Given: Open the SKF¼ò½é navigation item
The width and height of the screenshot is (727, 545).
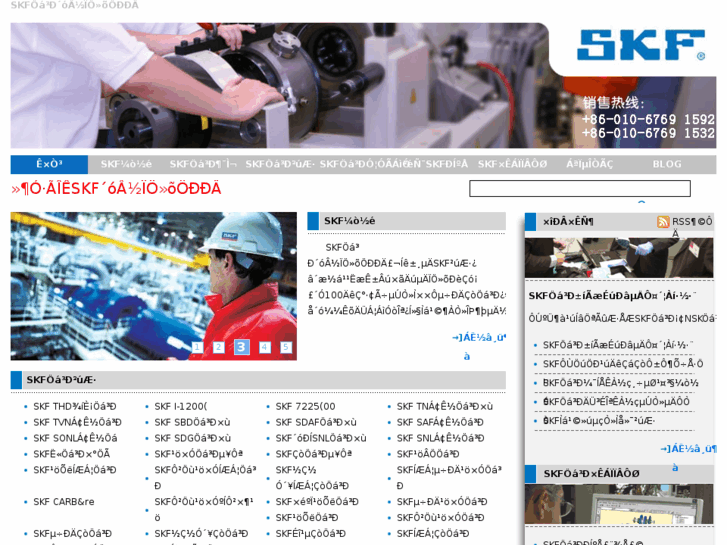Looking at the screenshot, I should click(x=126, y=164).
